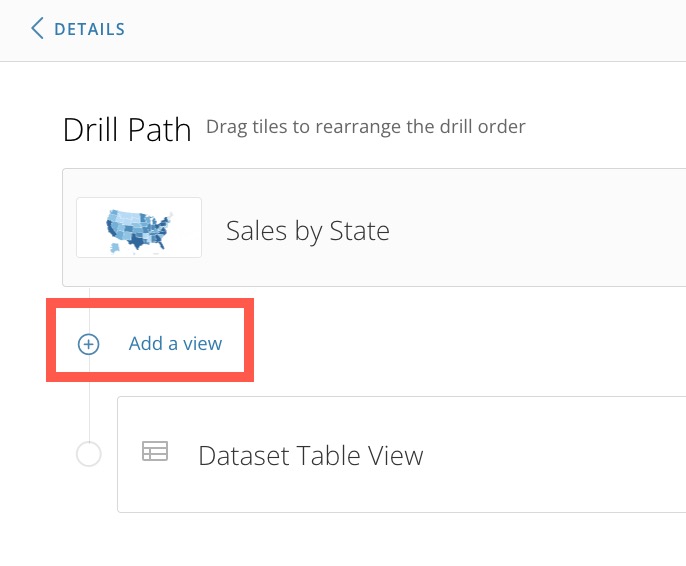The height and width of the screenshot is (566, 686).
Task: Select the empty area of the Sales by State tile
Action: click(x=538, y=227)
